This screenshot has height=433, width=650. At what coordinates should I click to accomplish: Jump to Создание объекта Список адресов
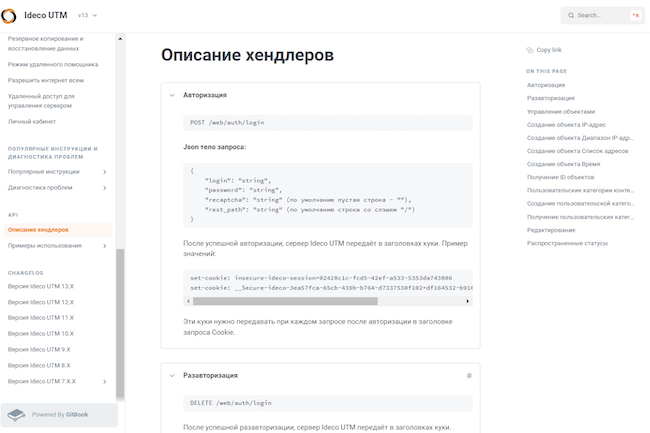(577, 151)
